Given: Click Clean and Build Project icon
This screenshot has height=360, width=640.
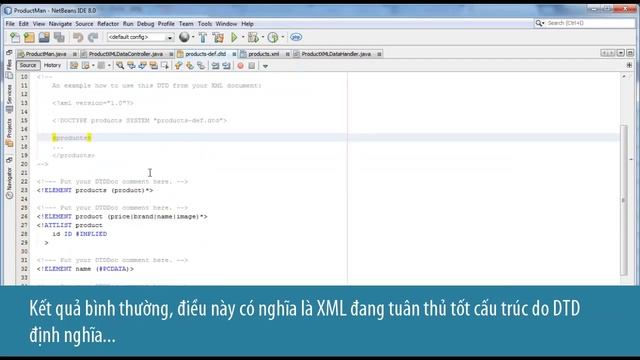Looking at the screenshot, I should coord(218,38).
